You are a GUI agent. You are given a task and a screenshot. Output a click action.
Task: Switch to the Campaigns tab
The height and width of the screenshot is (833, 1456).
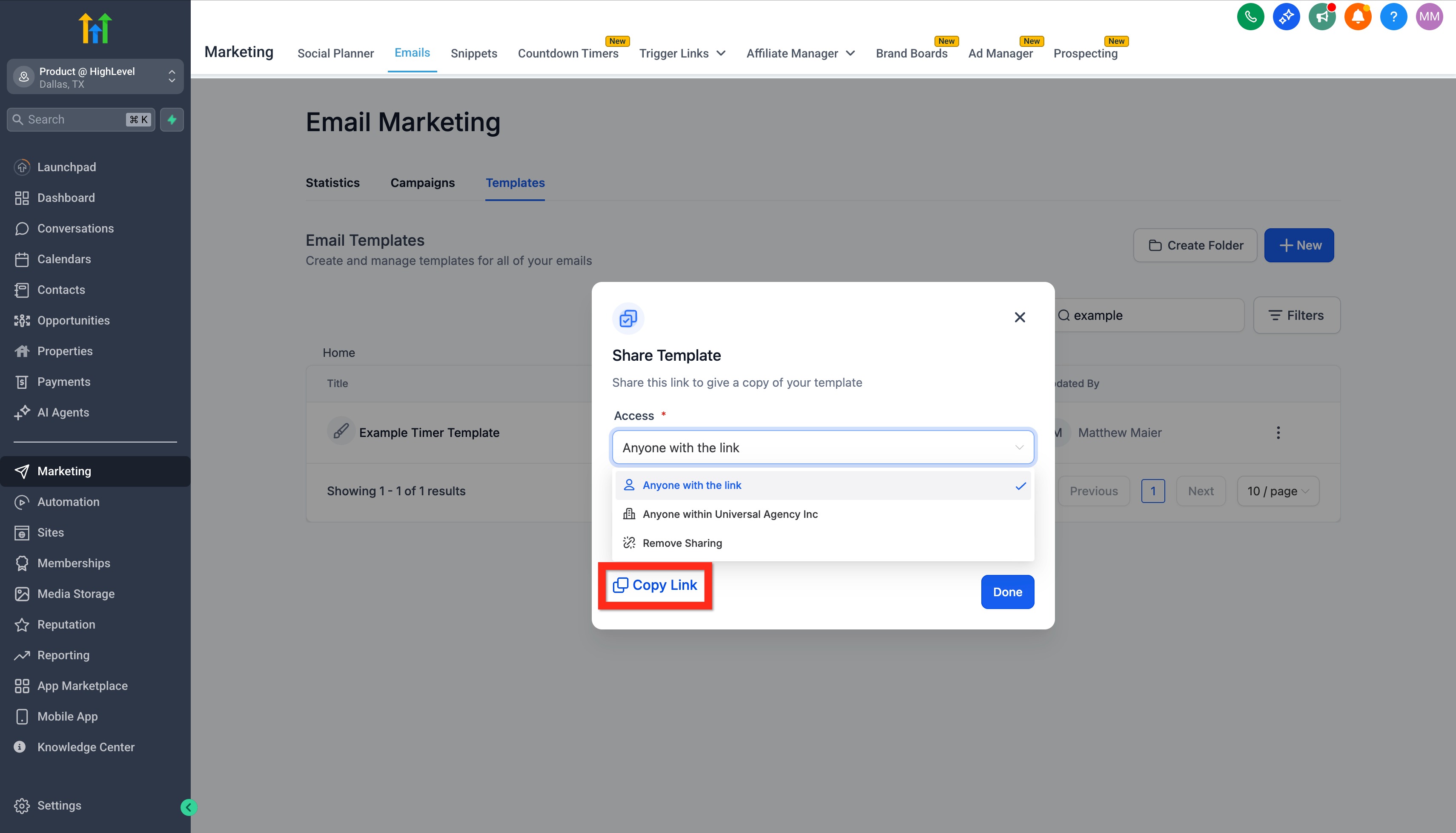(x=422, y=183)
